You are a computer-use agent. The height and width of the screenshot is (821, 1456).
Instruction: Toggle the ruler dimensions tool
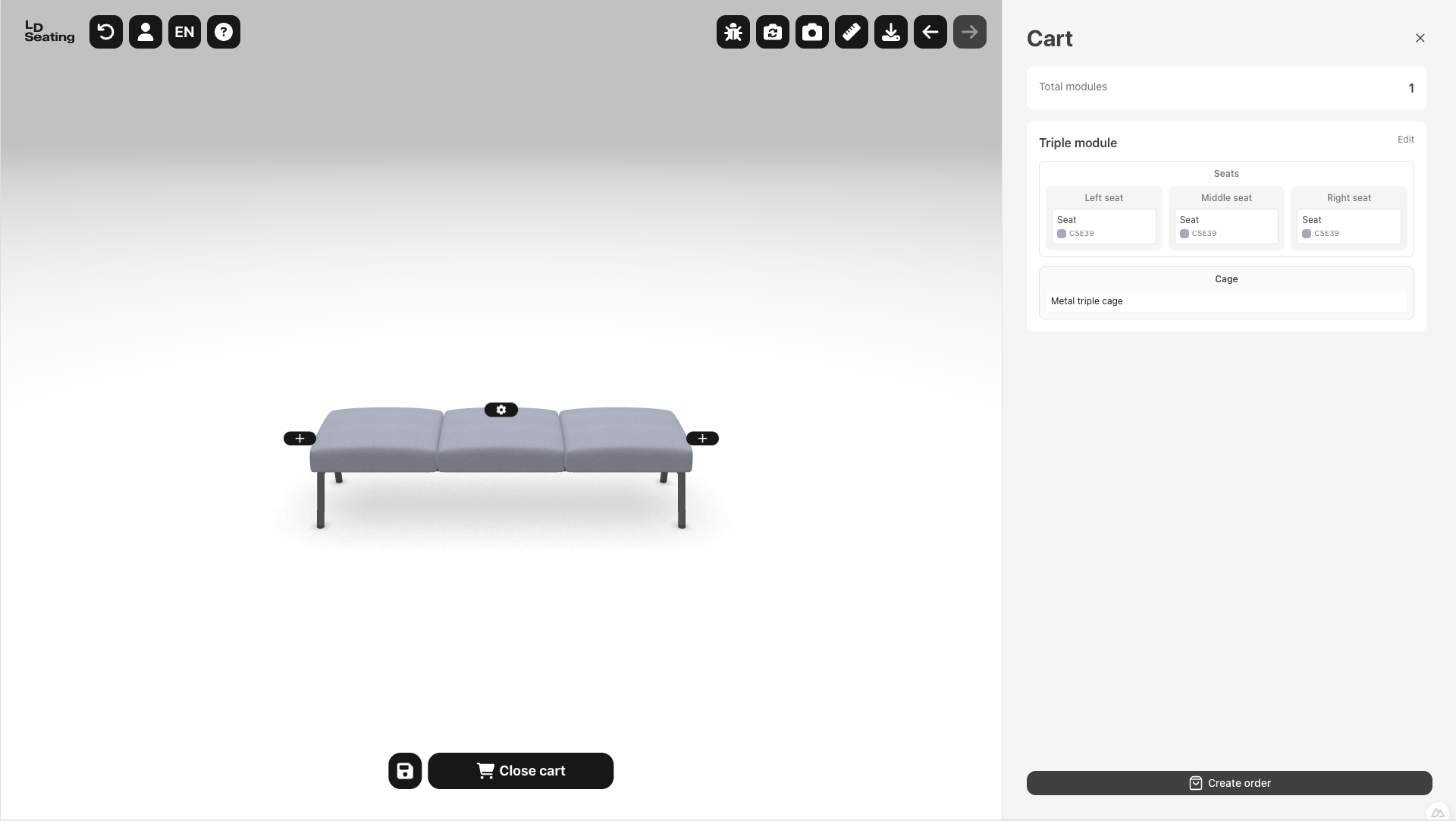pyautogui.click(x=852, y=32)
